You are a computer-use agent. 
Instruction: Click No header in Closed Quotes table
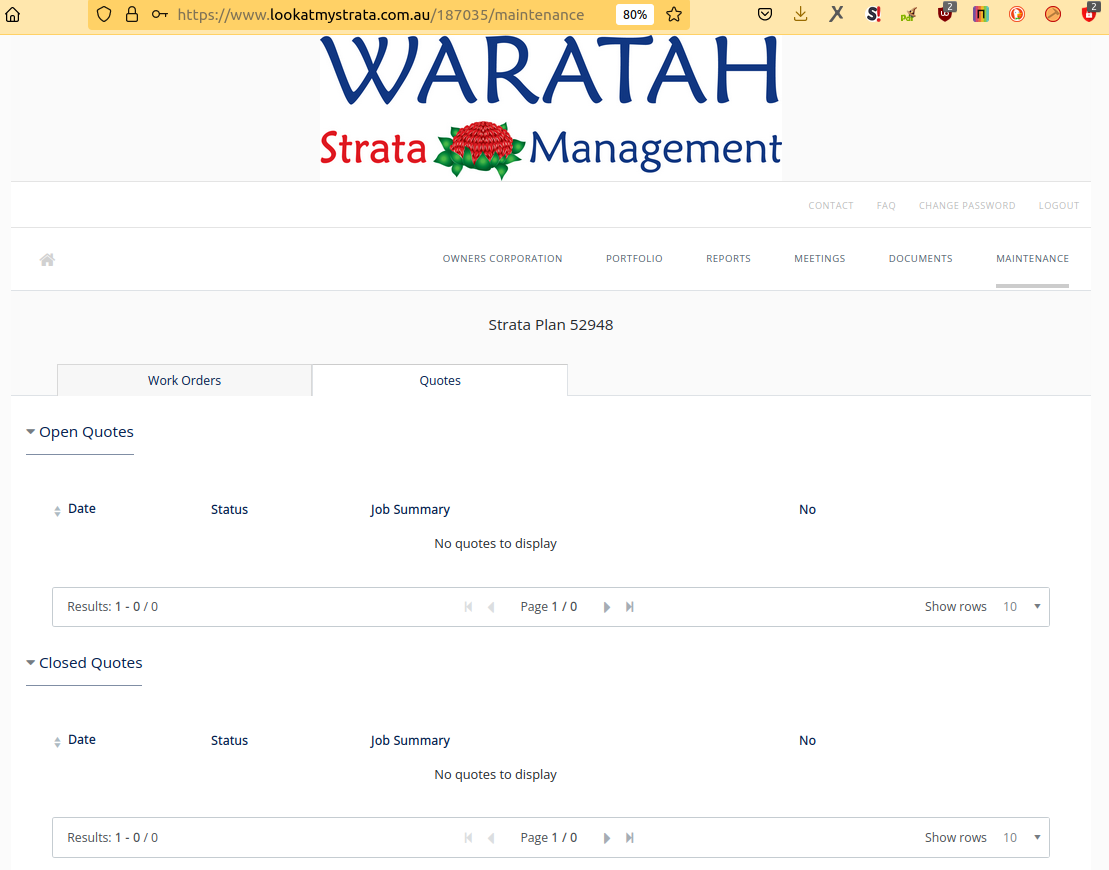(808, 741)
